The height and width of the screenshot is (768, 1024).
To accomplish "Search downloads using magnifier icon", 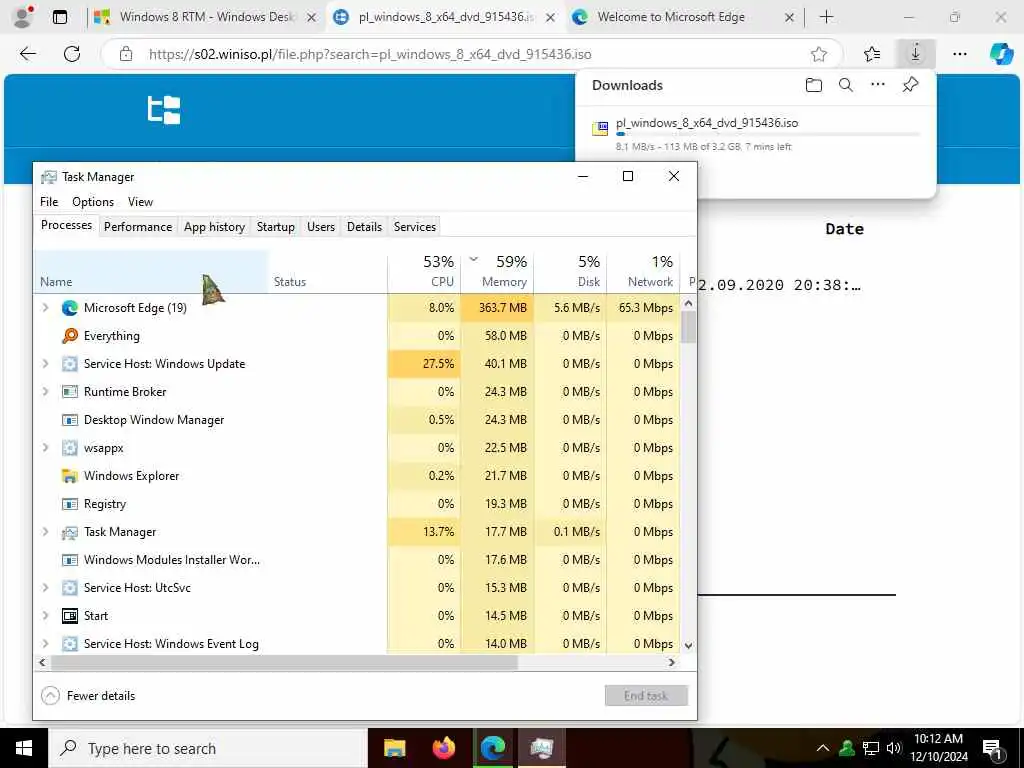I will pos(846,85).
